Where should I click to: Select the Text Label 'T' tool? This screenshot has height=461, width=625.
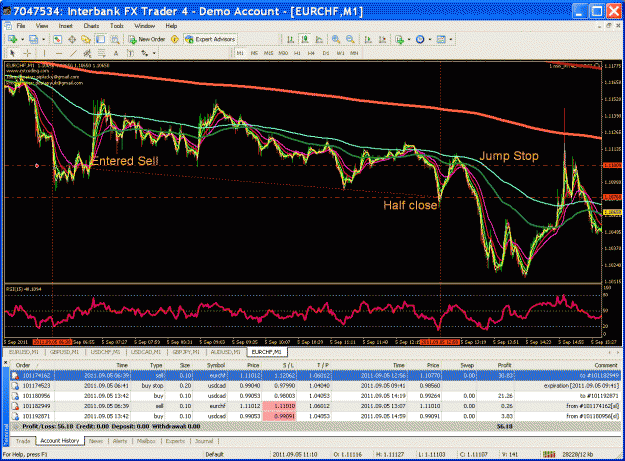tap(130, 53)
